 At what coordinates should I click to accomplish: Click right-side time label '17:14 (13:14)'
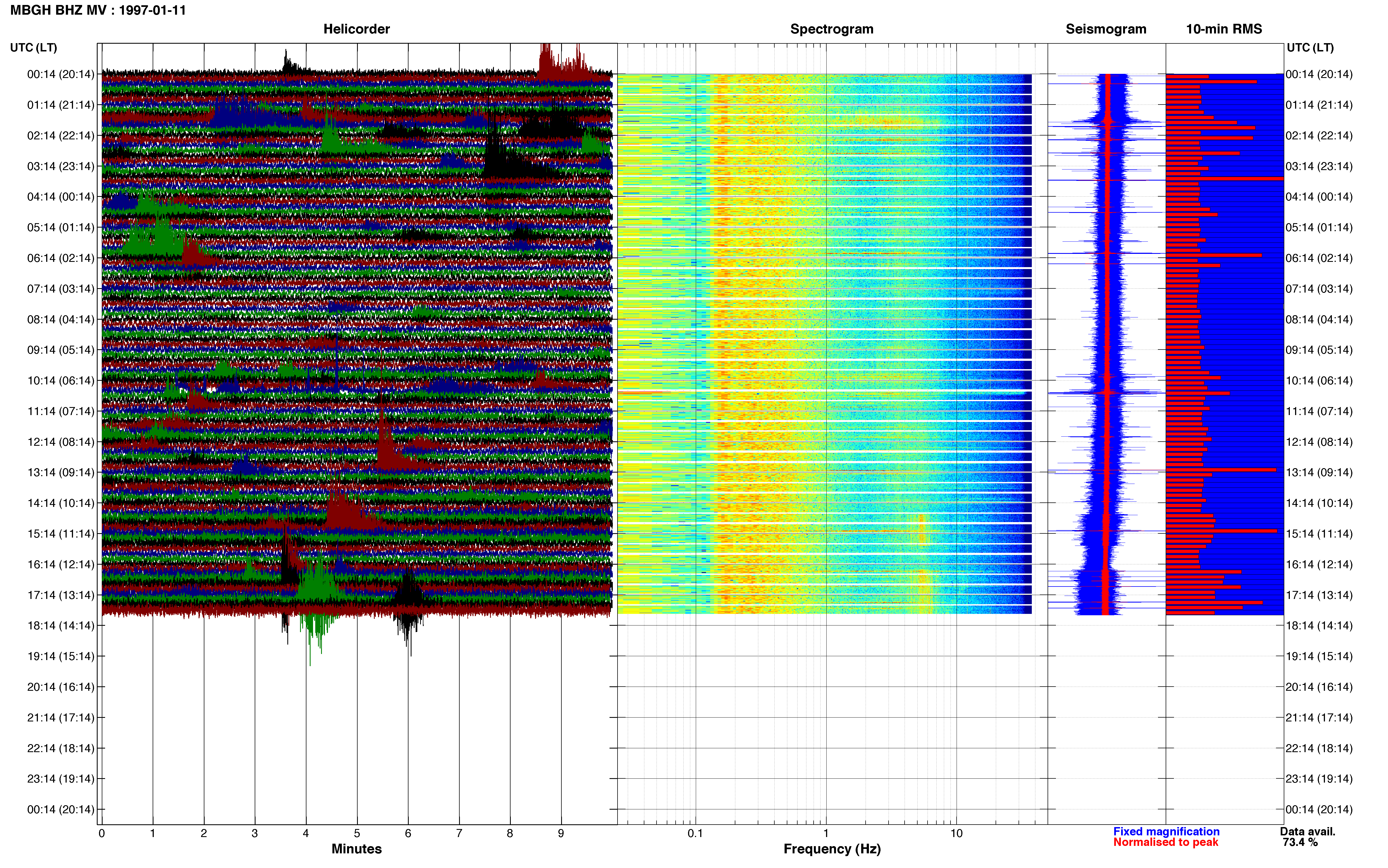click(x=1319, y=595)
